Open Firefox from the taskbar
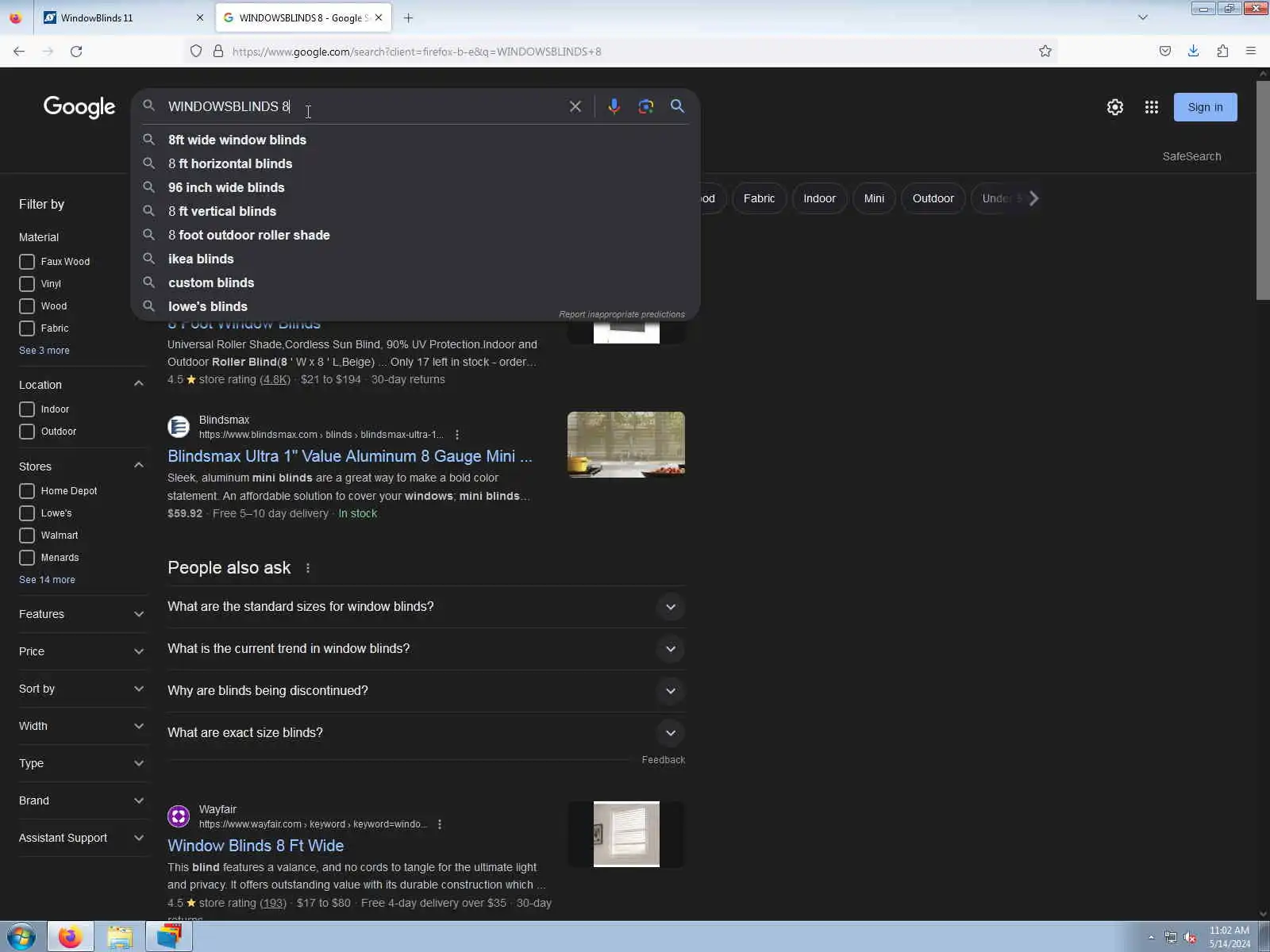This screenshot has width=1270, height=952. pyautogui.click(x=70, y=937)
